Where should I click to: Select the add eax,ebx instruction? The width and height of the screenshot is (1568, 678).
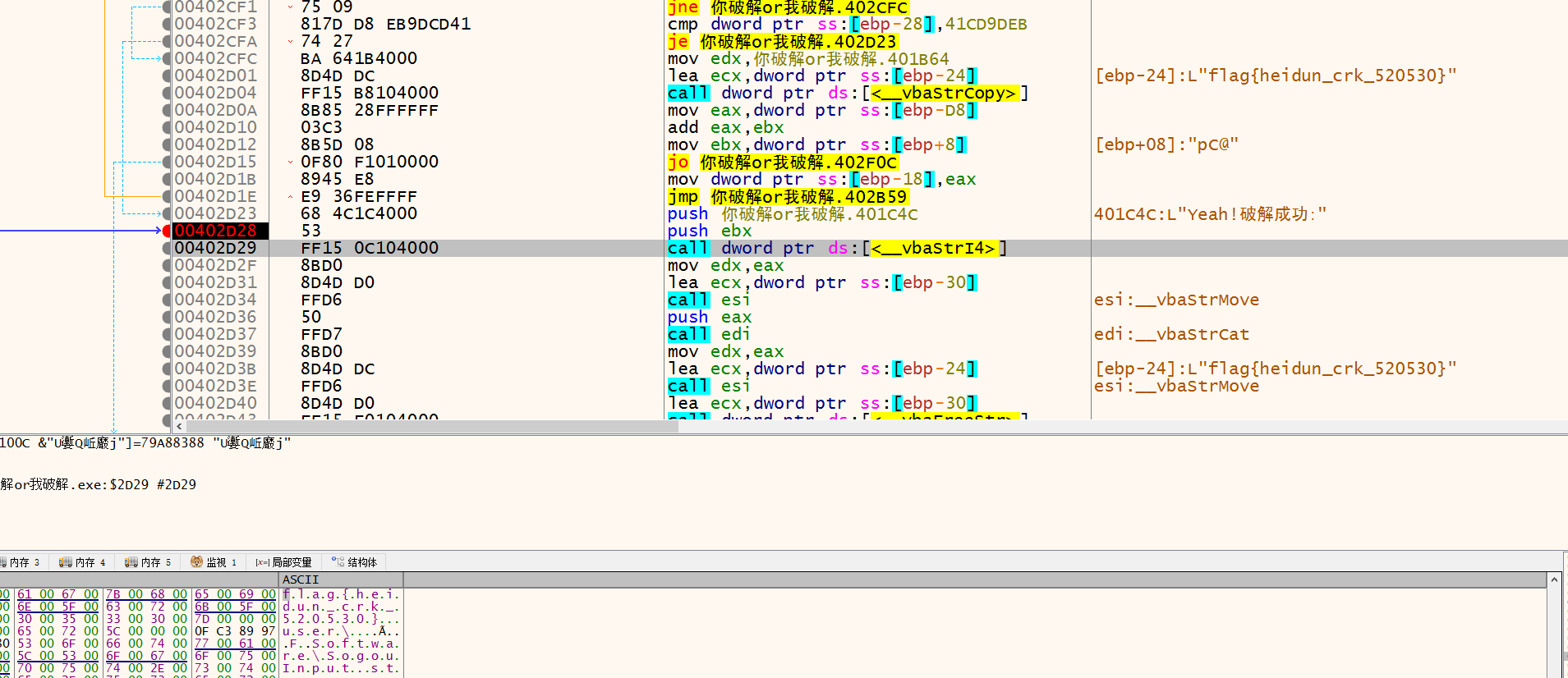click(725, 127)
